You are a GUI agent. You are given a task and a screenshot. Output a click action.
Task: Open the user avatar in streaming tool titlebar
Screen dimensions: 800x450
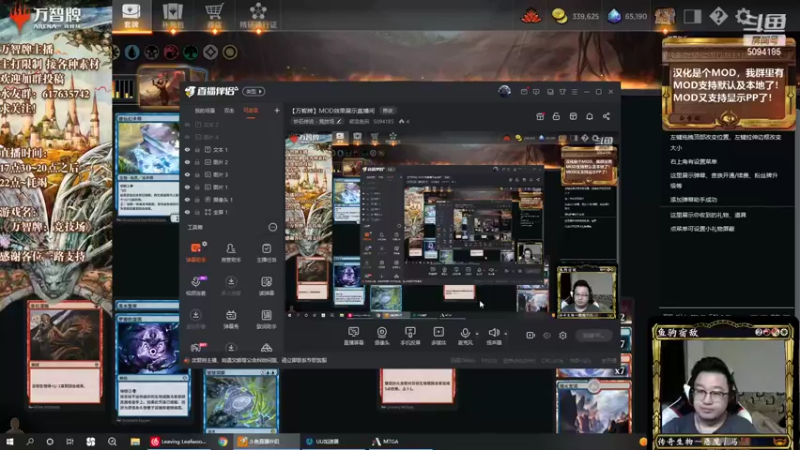[504, 91]
